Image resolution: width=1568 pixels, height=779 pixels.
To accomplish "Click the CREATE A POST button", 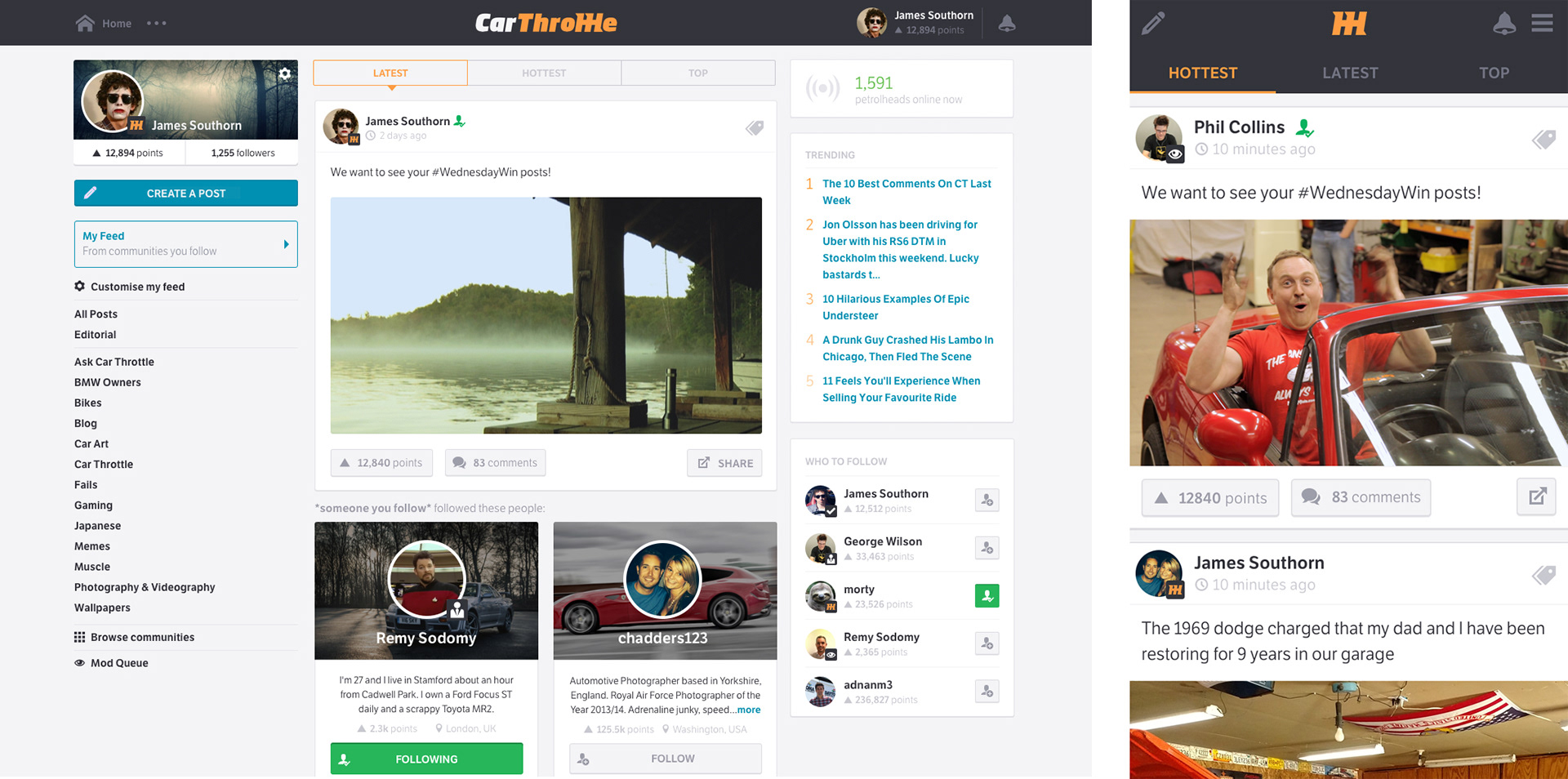I will [185, 193].
